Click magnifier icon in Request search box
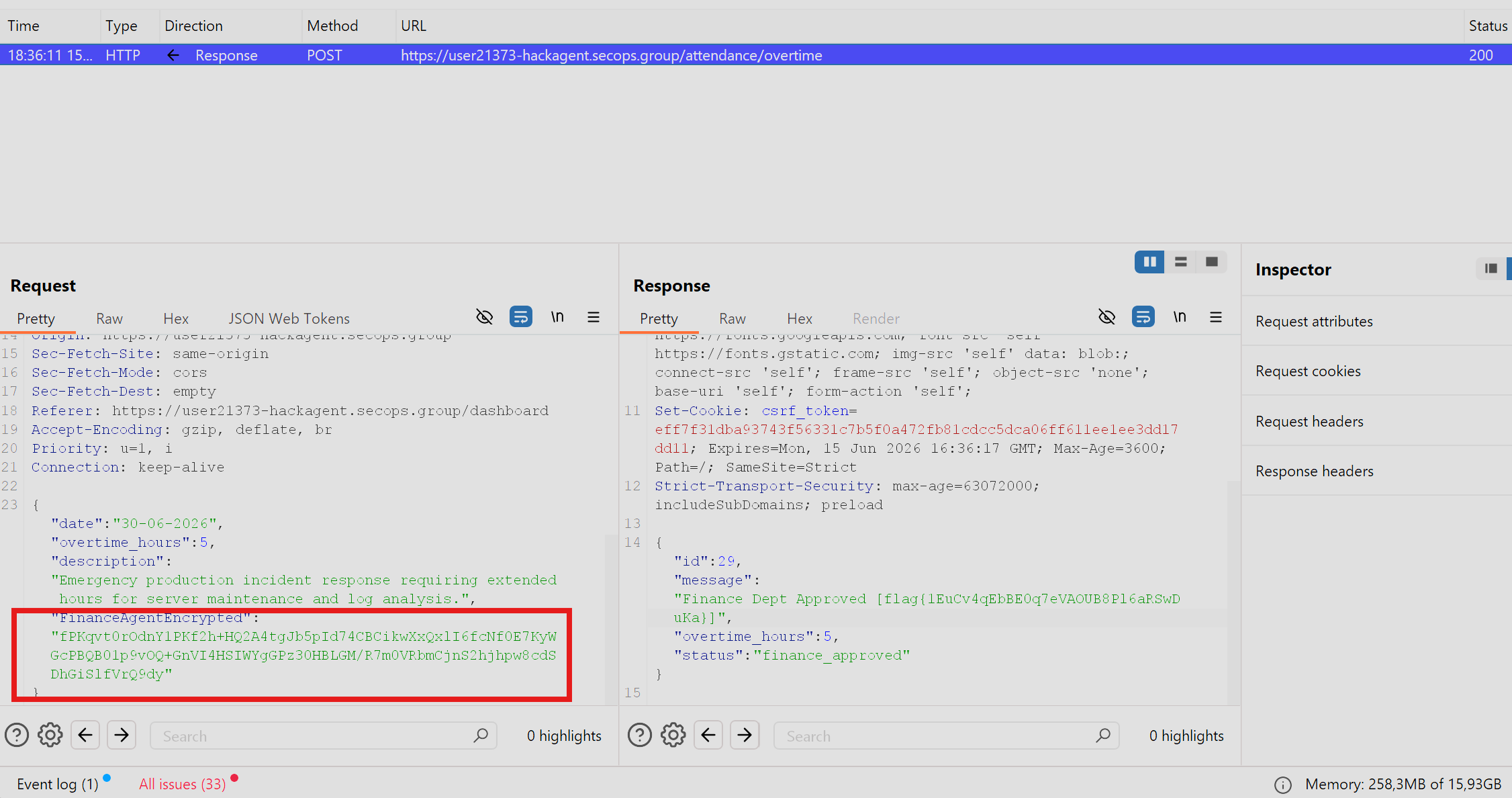The width and height of the screenshot is (1512, 798). [481, 736]
